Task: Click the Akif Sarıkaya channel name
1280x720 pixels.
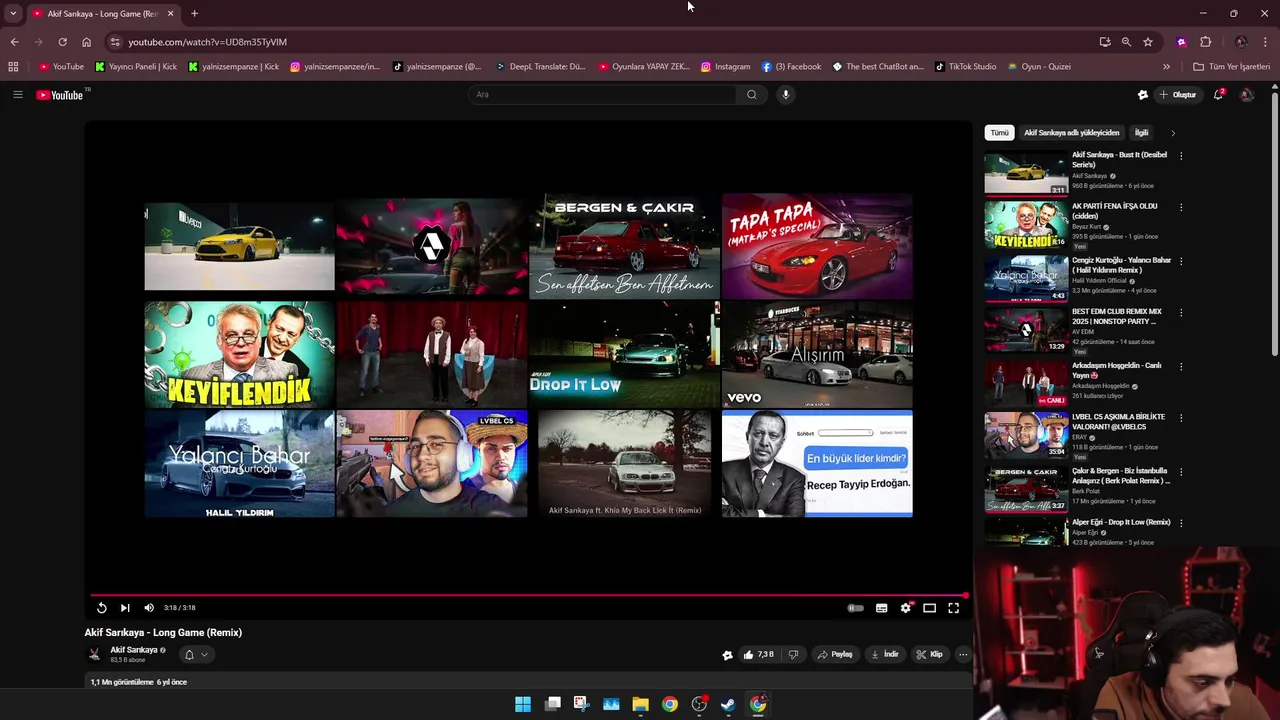Action: 134,650
